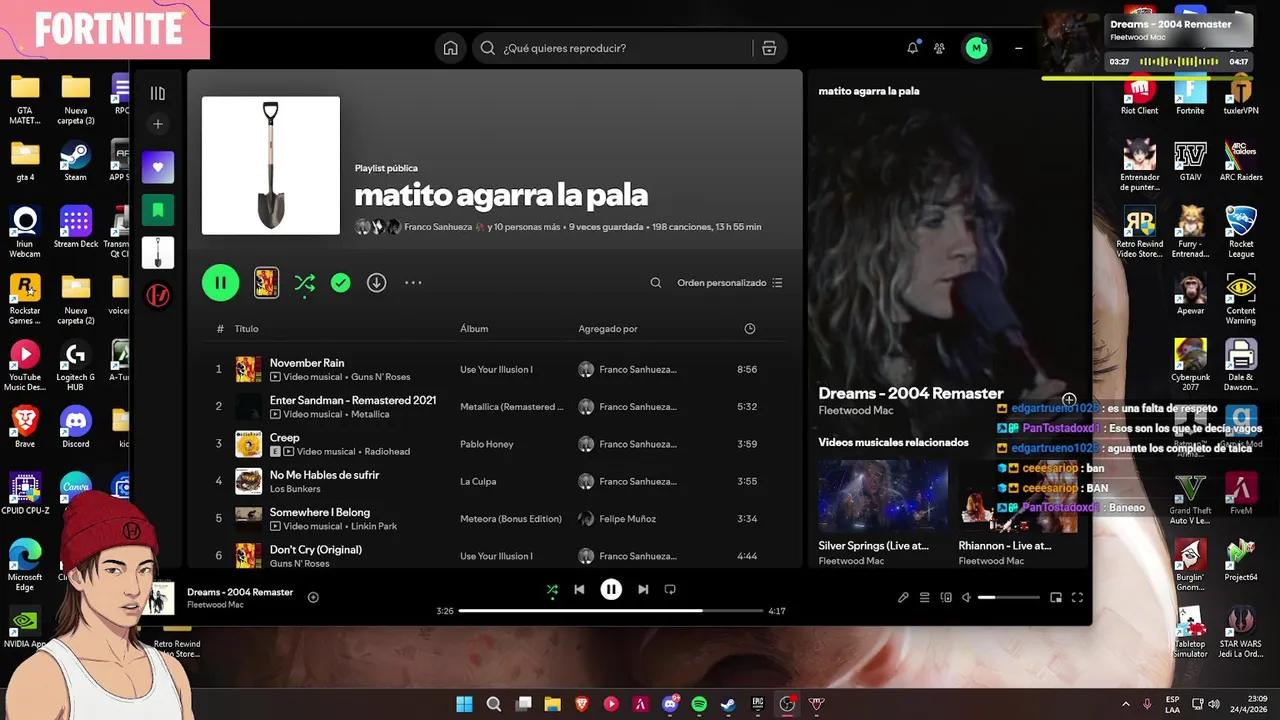Open the shovel playlist tile in sidebar
Screen dimensions: 1280x720
pyautogui.click(x=158, y=253)
